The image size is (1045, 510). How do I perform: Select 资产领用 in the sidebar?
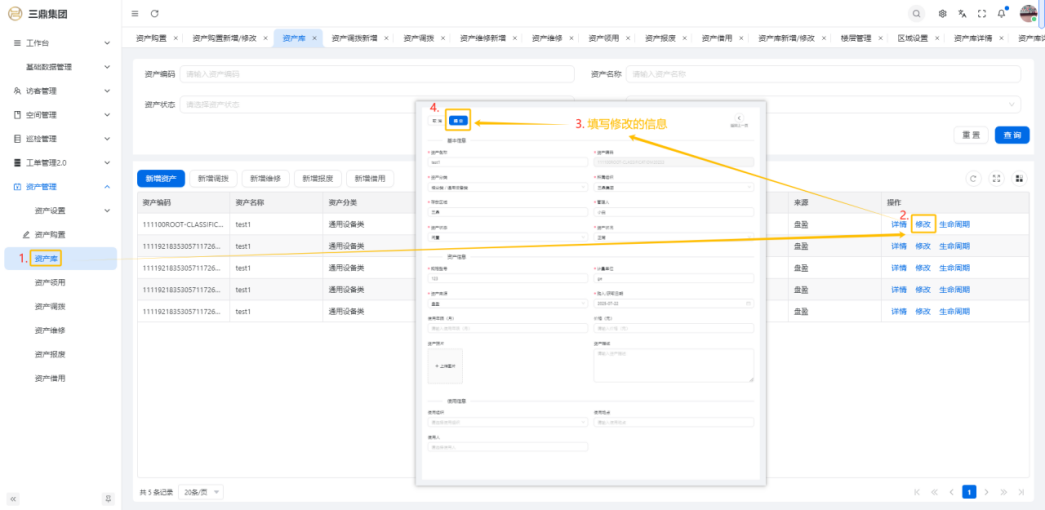click(x=50, y=282)
